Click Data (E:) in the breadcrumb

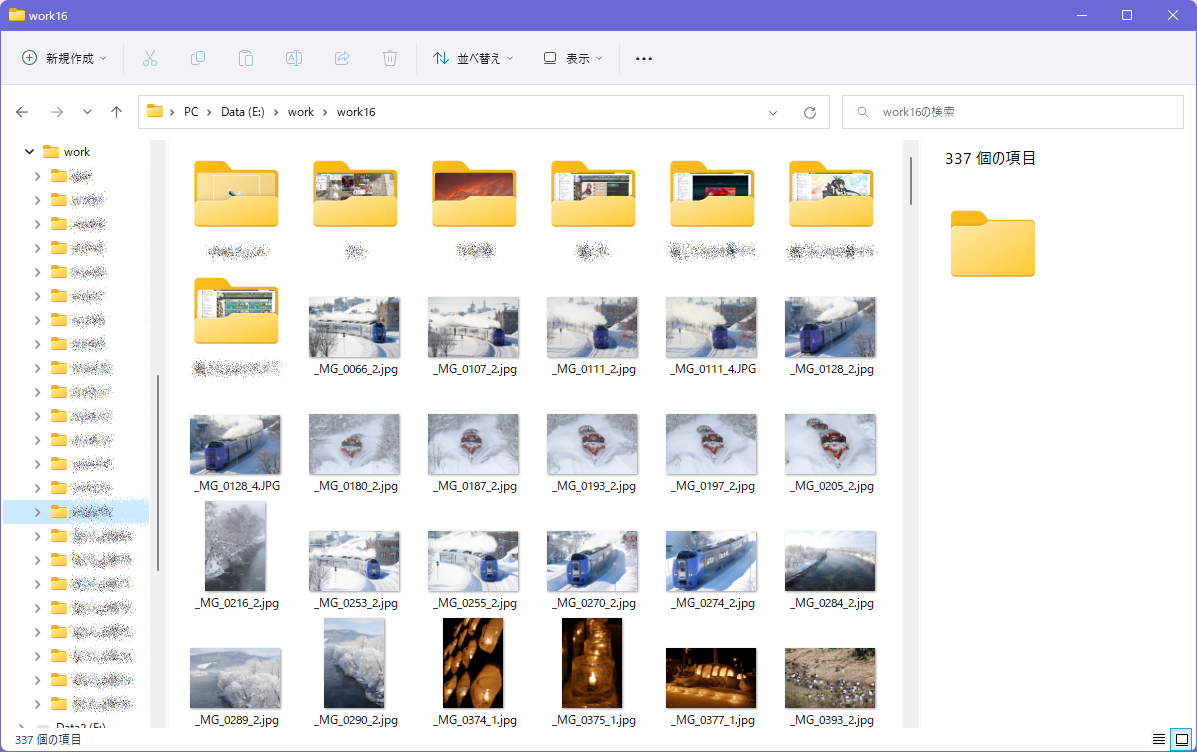pyautogui.click(x=243, y=112)
